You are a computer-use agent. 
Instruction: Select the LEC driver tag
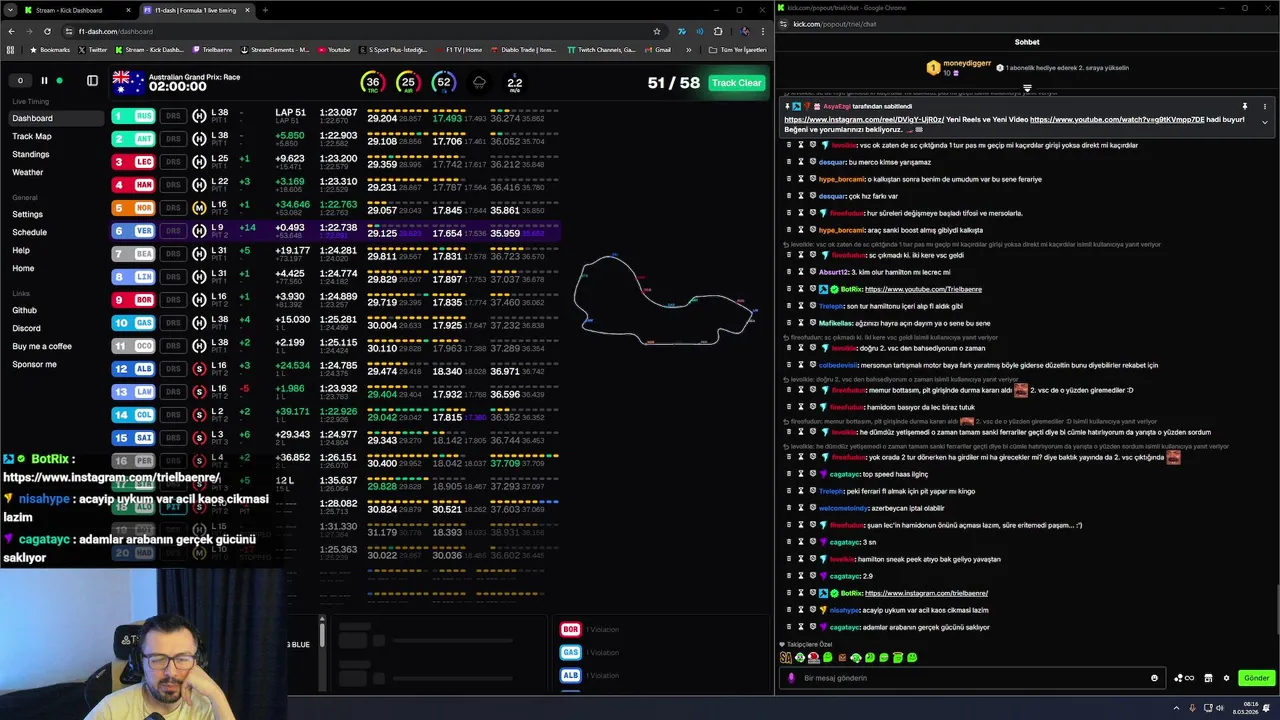[133, 162]
